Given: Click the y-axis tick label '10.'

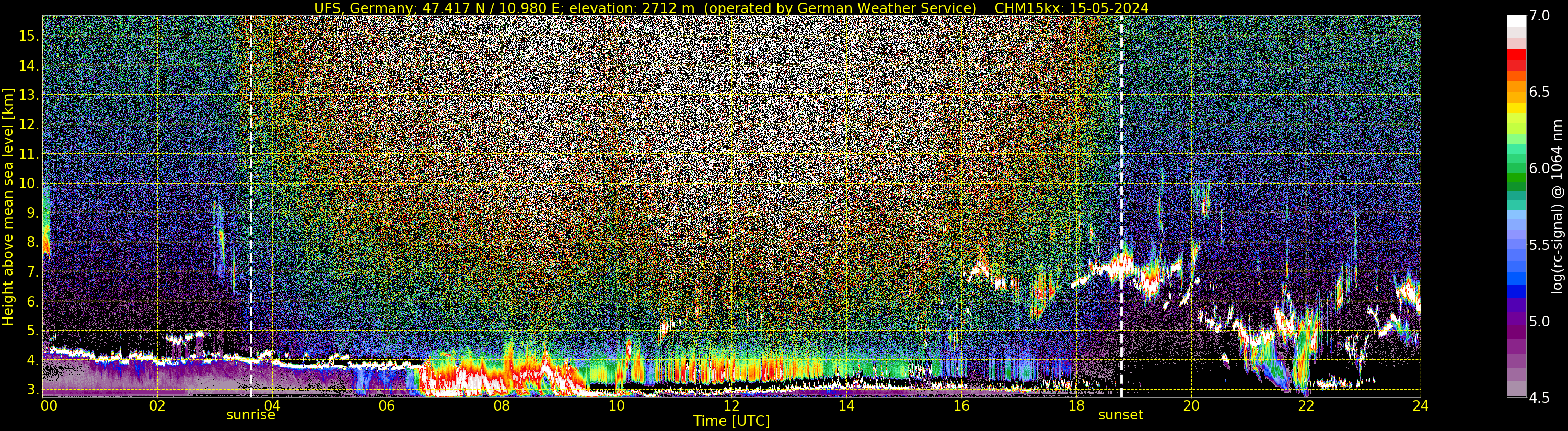Looking at the screenshot, I should (29, 184).
